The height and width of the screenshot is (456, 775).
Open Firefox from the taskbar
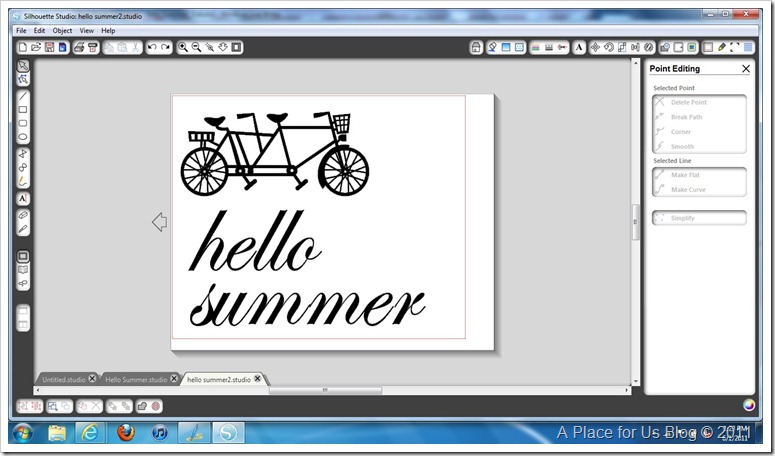tap(126, 433)
